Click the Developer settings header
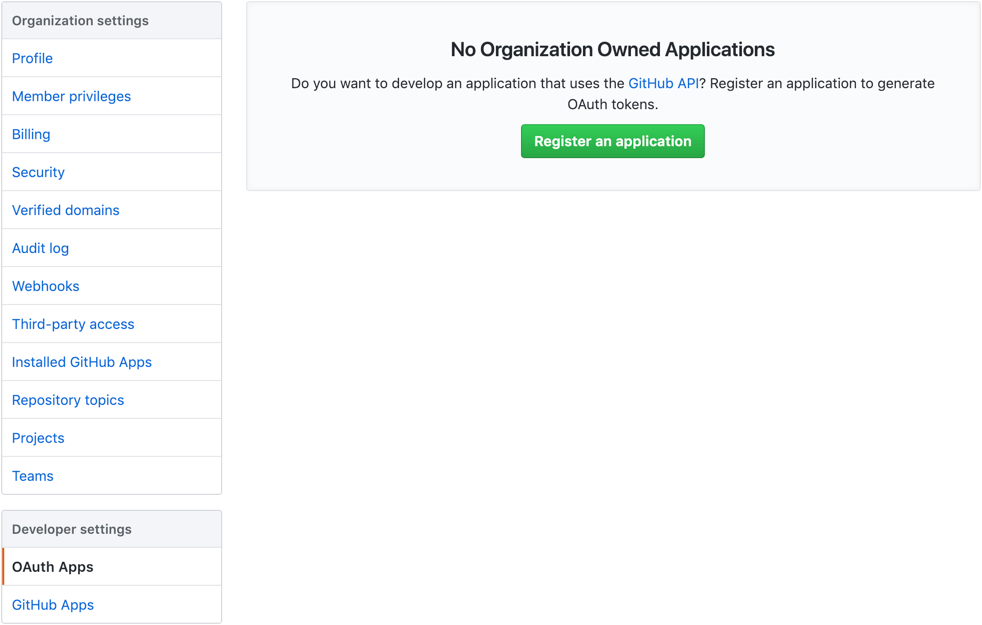The width and height of the screenshot is (982, 625). click(72, 528)
